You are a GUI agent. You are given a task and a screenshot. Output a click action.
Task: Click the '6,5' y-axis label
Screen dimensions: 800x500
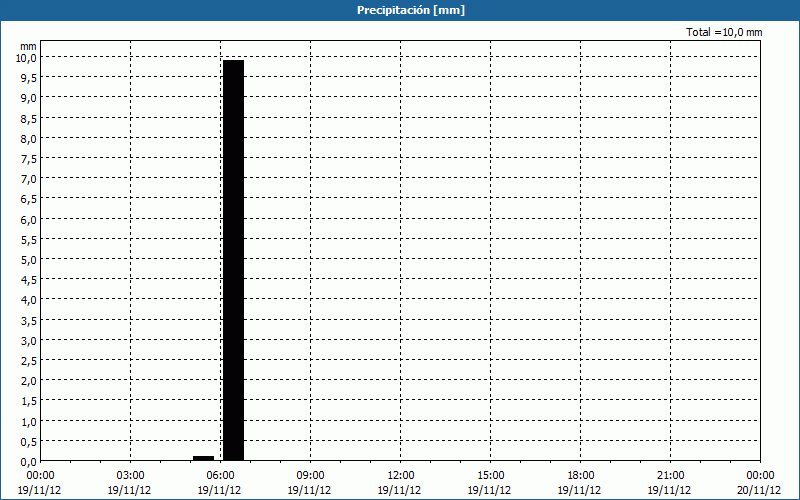pyautogui.click(x=29, y=199)
